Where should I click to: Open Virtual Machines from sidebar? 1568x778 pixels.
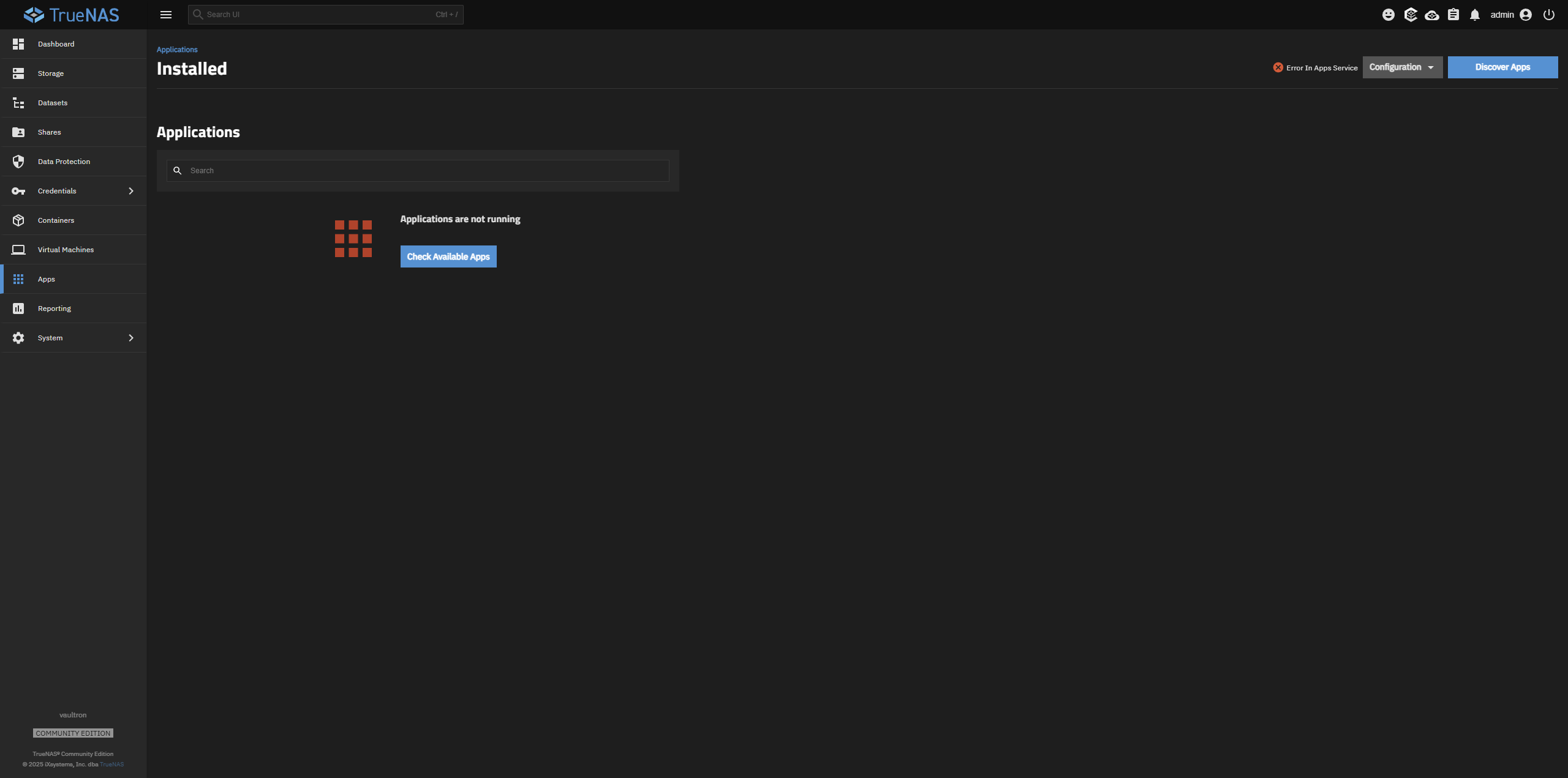pos(66,250)
